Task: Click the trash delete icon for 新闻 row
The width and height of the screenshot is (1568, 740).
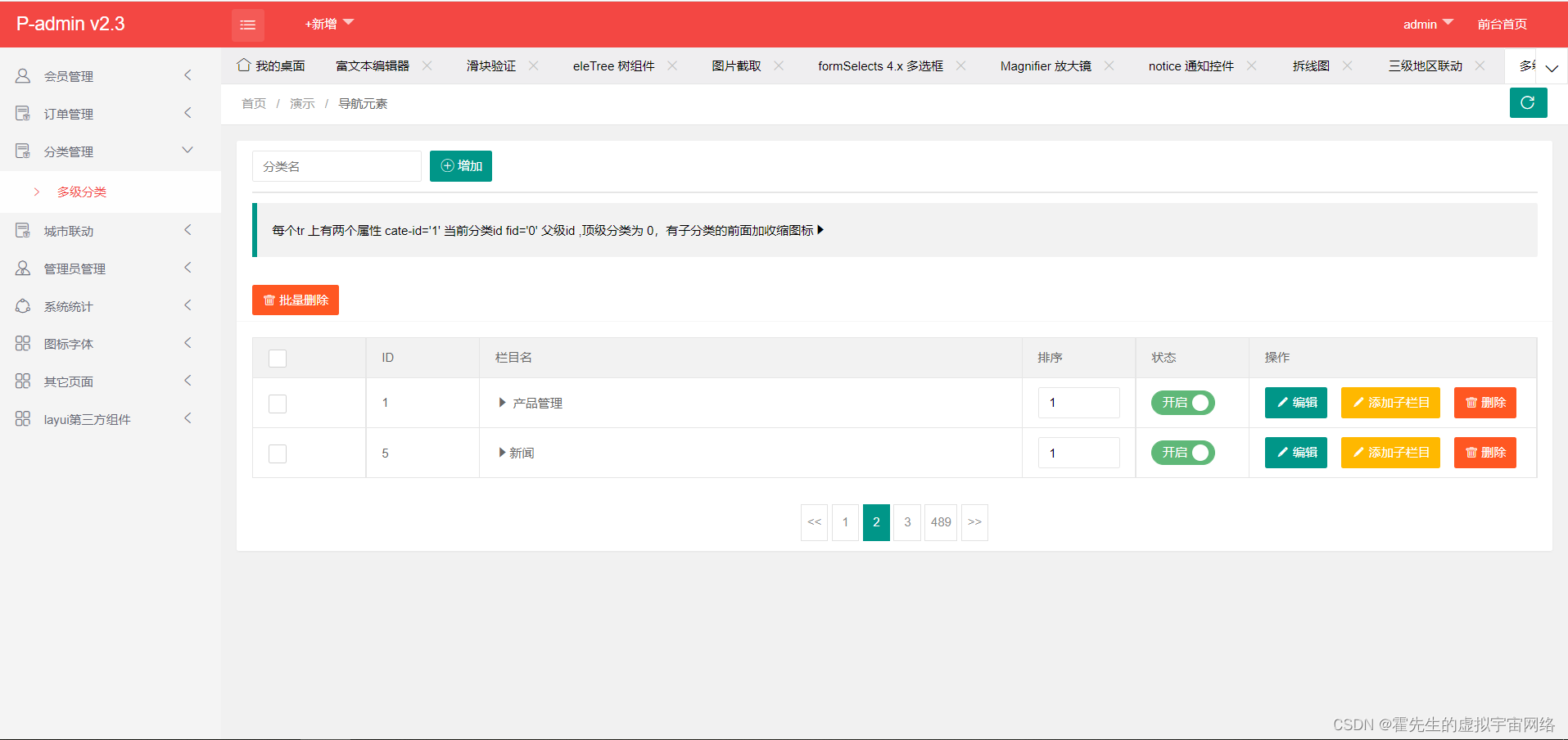Action: 1472,453
